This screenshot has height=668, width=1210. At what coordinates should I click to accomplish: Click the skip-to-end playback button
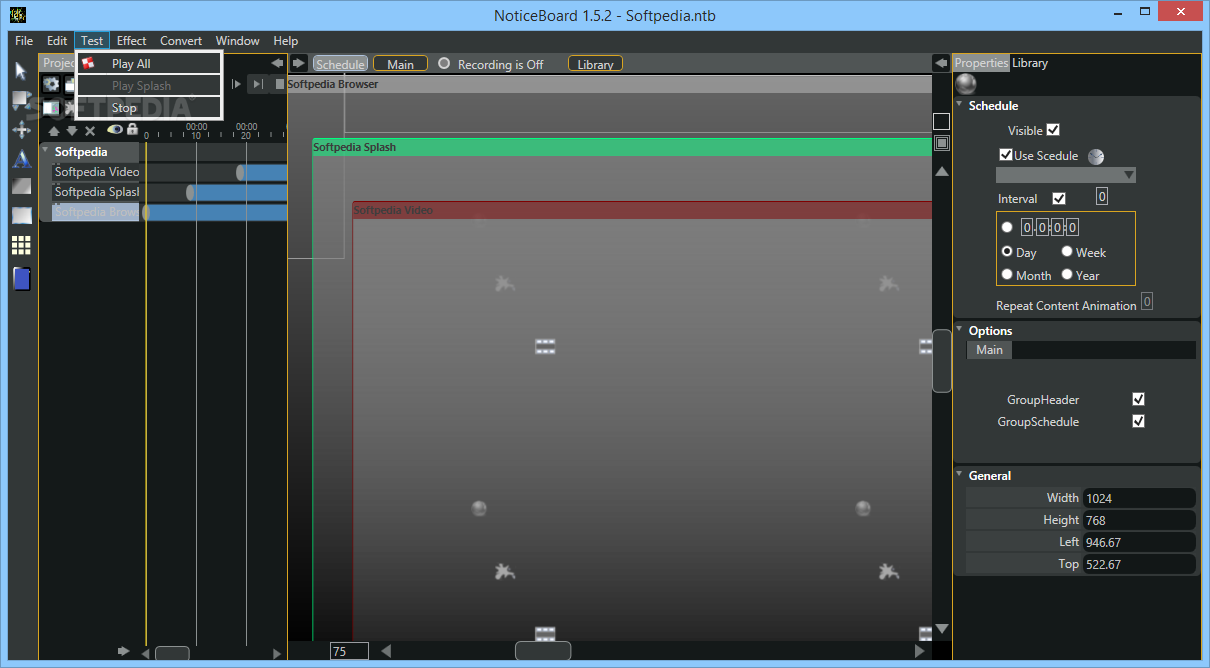click(x=257, y=84)
